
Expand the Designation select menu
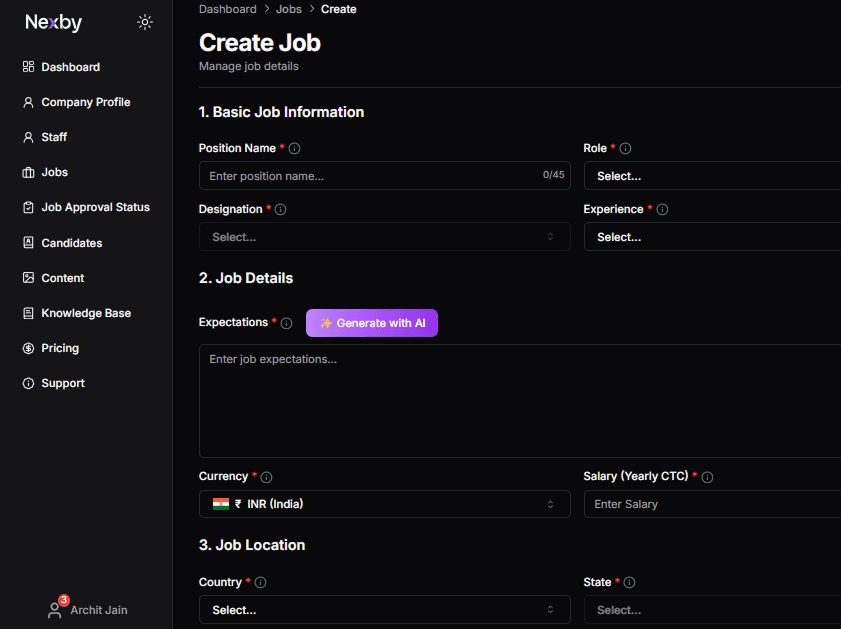tap(384, 237)
